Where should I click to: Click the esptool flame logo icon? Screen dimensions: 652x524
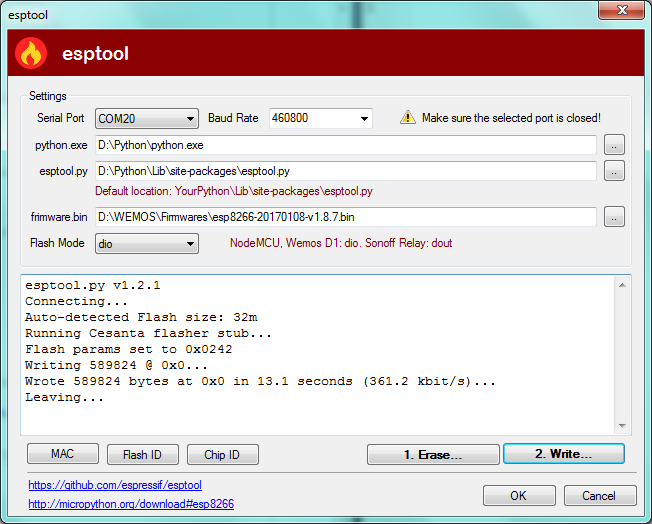tap(31, 53)
